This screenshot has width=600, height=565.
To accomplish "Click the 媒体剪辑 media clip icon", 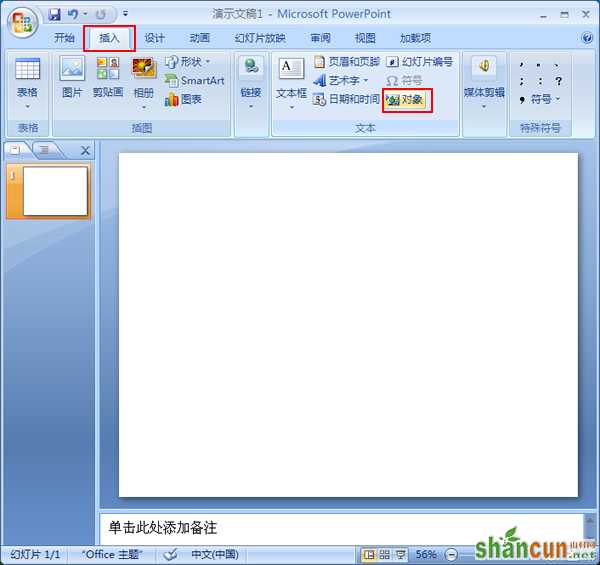I will pos(484,66).
